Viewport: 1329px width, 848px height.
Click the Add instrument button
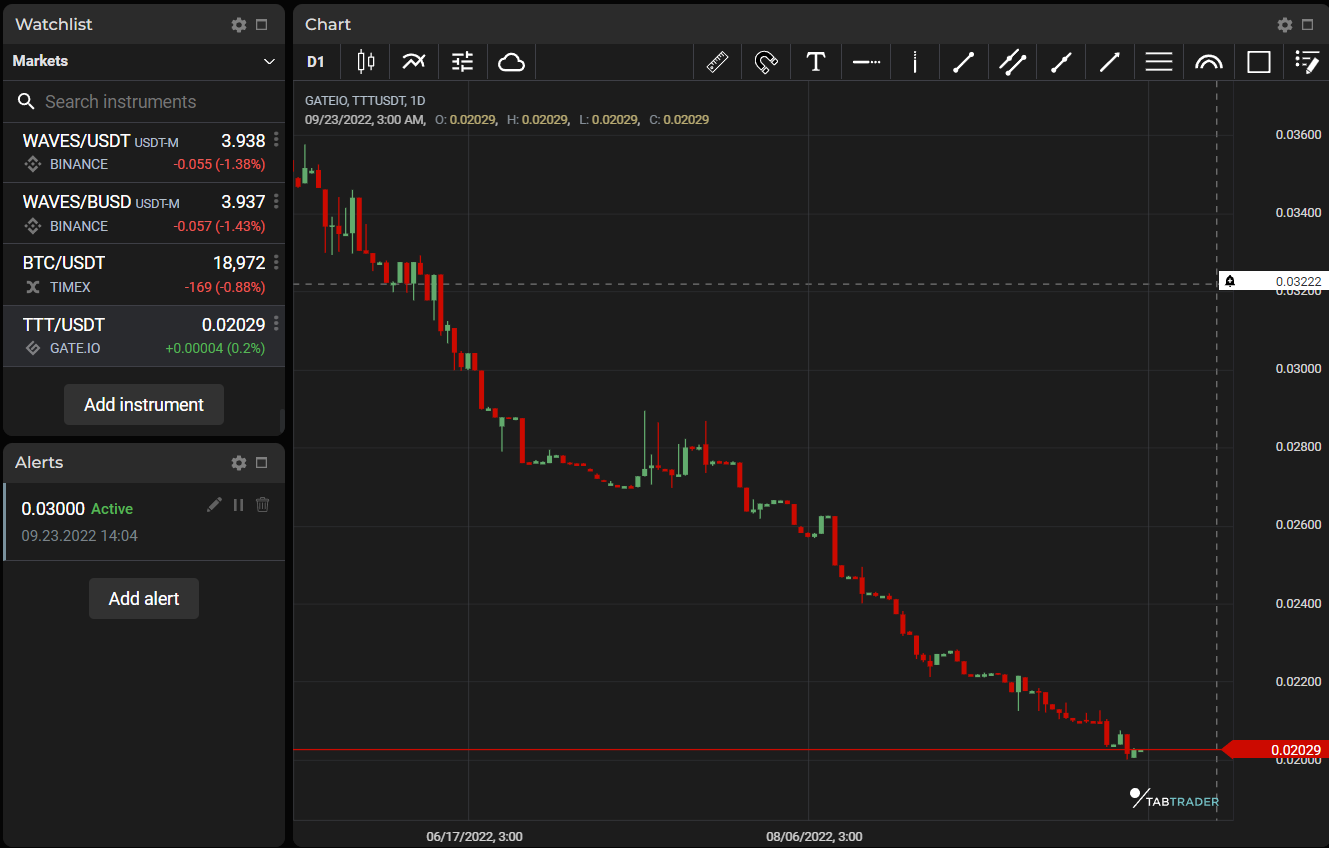coord(143,405)
